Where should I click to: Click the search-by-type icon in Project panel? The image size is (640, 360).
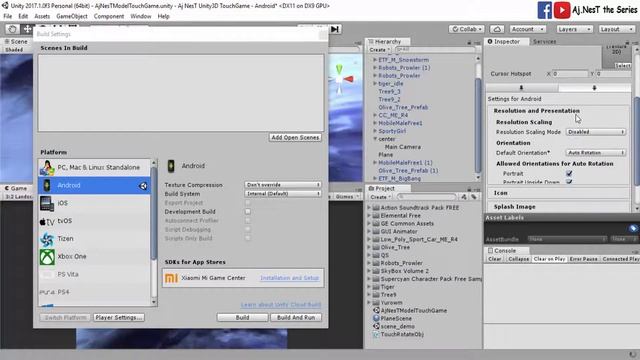coord(464,197)
